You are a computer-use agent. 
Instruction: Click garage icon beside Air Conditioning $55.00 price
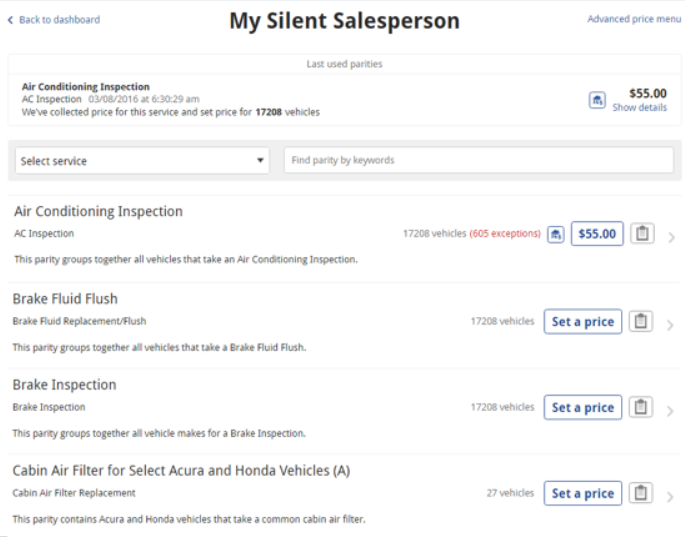coord(556,234)
